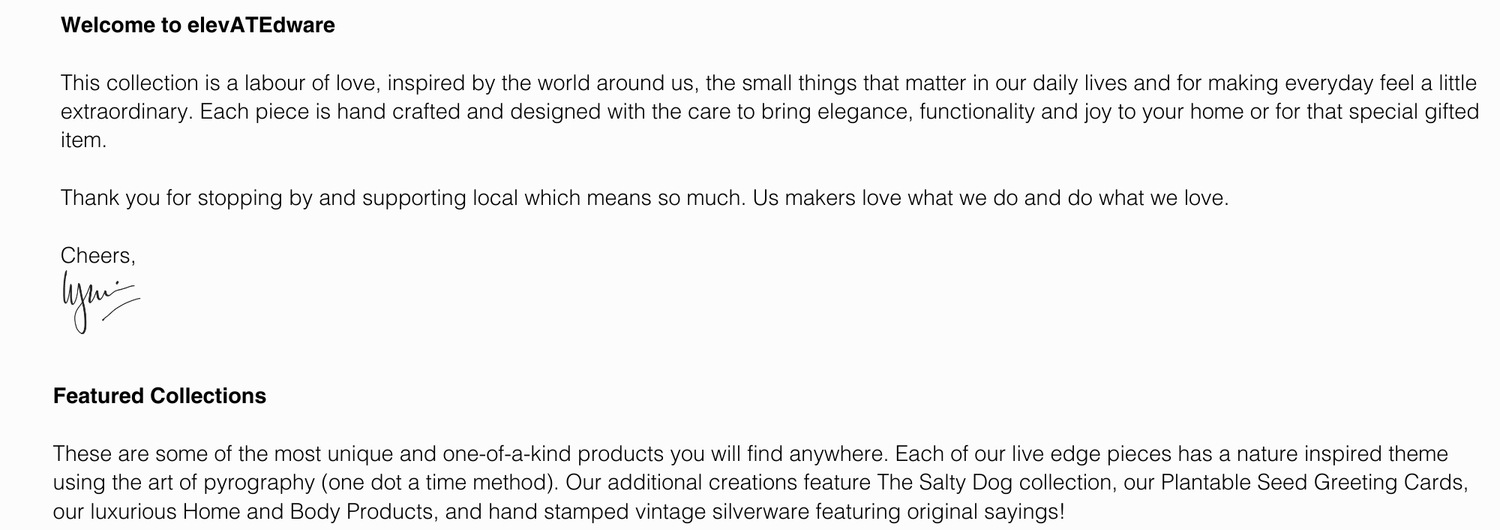Click the handwritten signature image
This screenshot has width=1500, height=530.
pyautogui.click(x=98, y=301)
